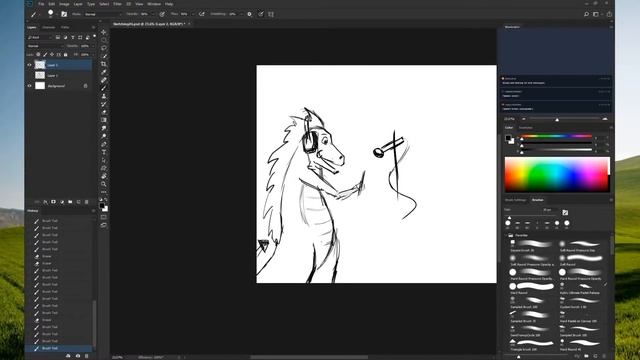The image size is (640, 360).
Task: Select the Zoom tool in the toolbar
Action: pos(104,184)
